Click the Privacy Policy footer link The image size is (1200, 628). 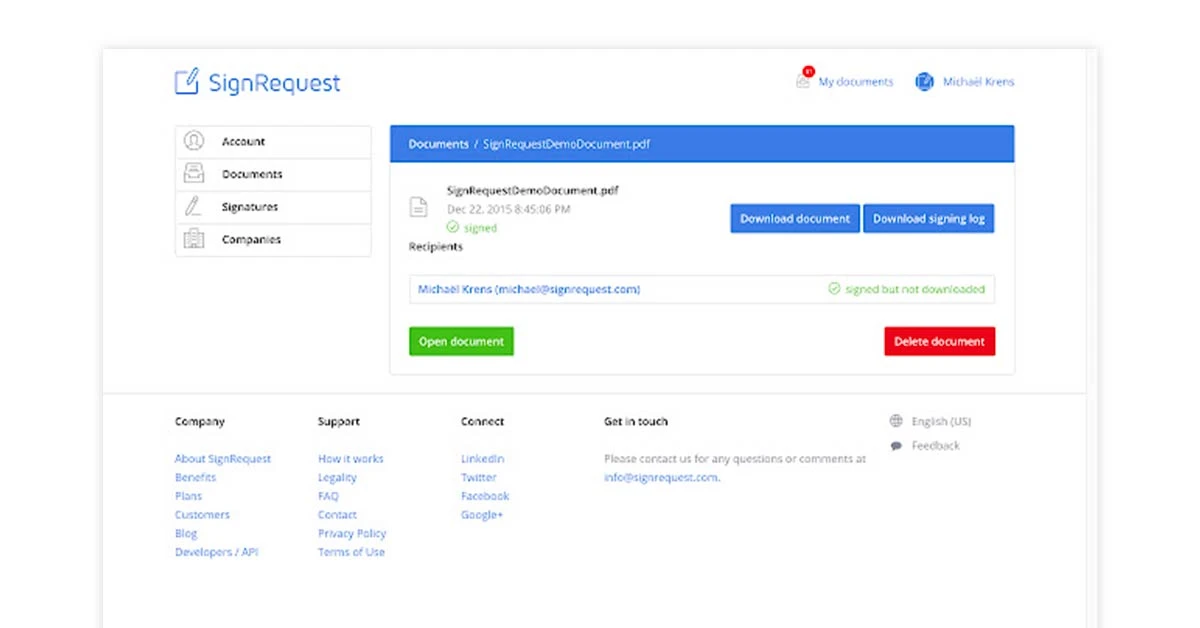click(x=351, y=533)
